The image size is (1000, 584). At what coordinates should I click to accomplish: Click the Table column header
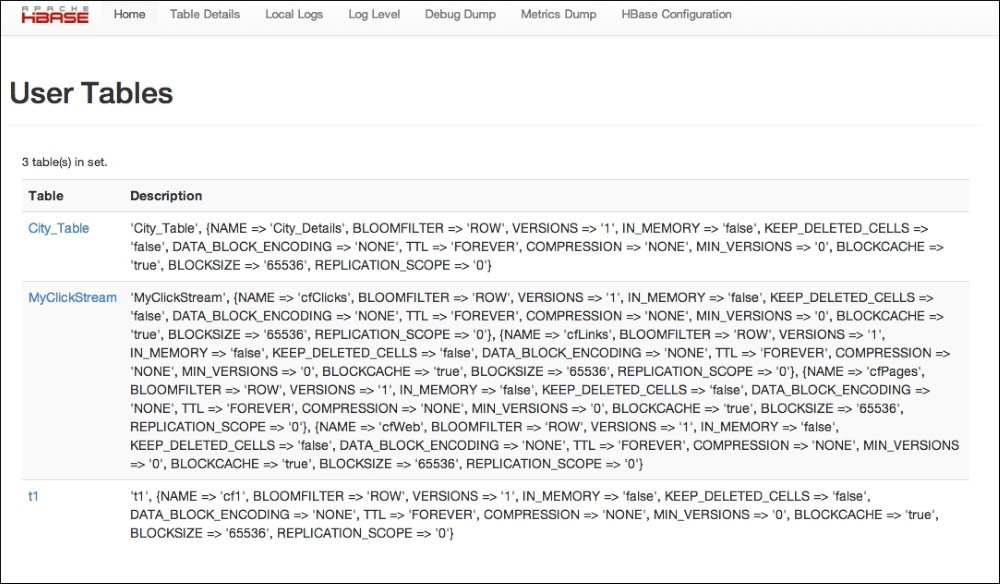click(x=46, y=196)
